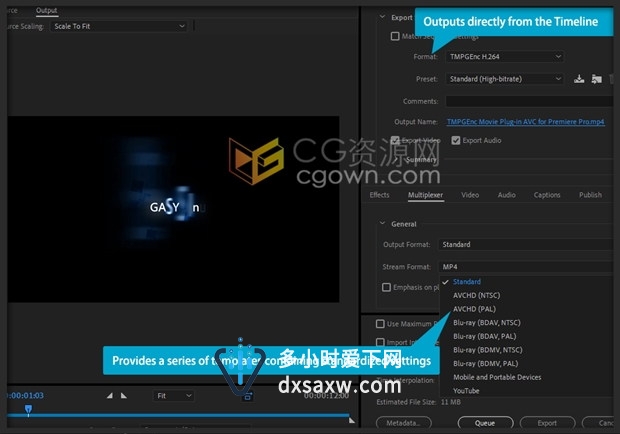Open the Output Format dropdown
This screenshot has width=620, height=434.
(527, 245)
